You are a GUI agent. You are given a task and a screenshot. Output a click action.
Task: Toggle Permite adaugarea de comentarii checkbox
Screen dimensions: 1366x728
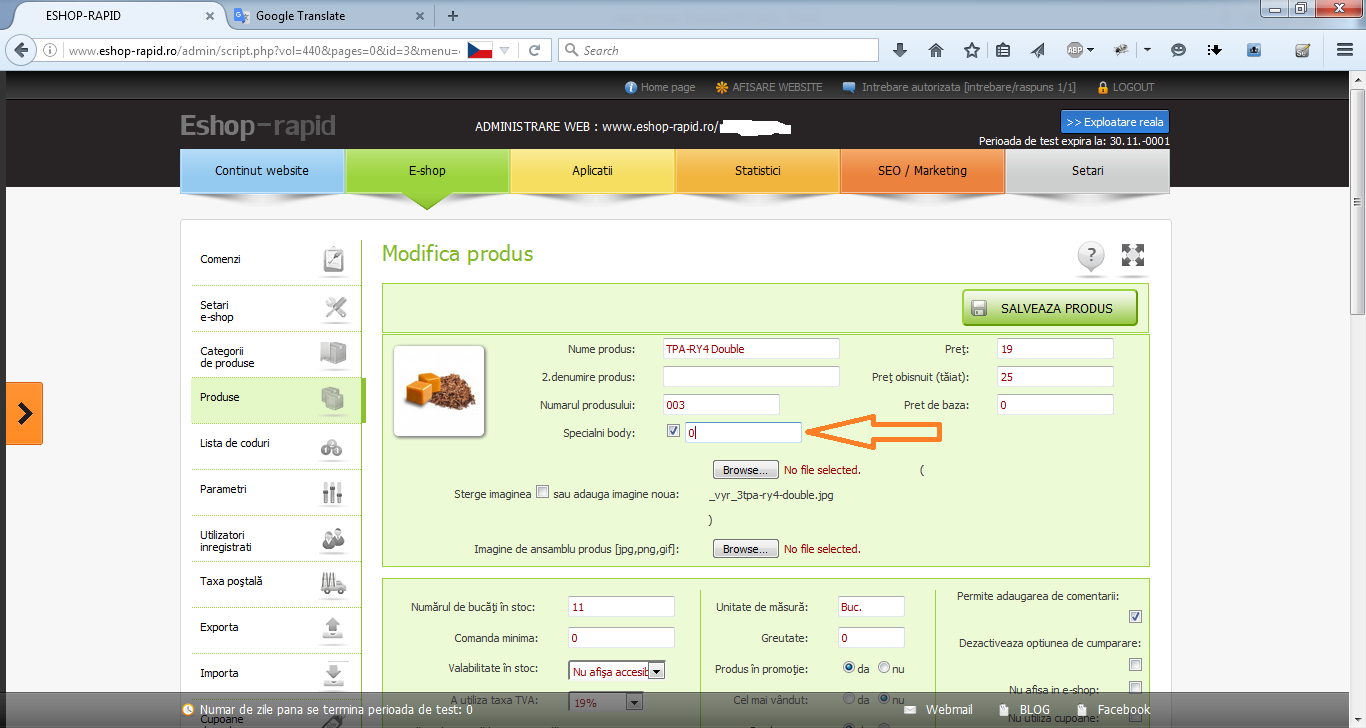pyautogui.click(x=1135, y=617)
